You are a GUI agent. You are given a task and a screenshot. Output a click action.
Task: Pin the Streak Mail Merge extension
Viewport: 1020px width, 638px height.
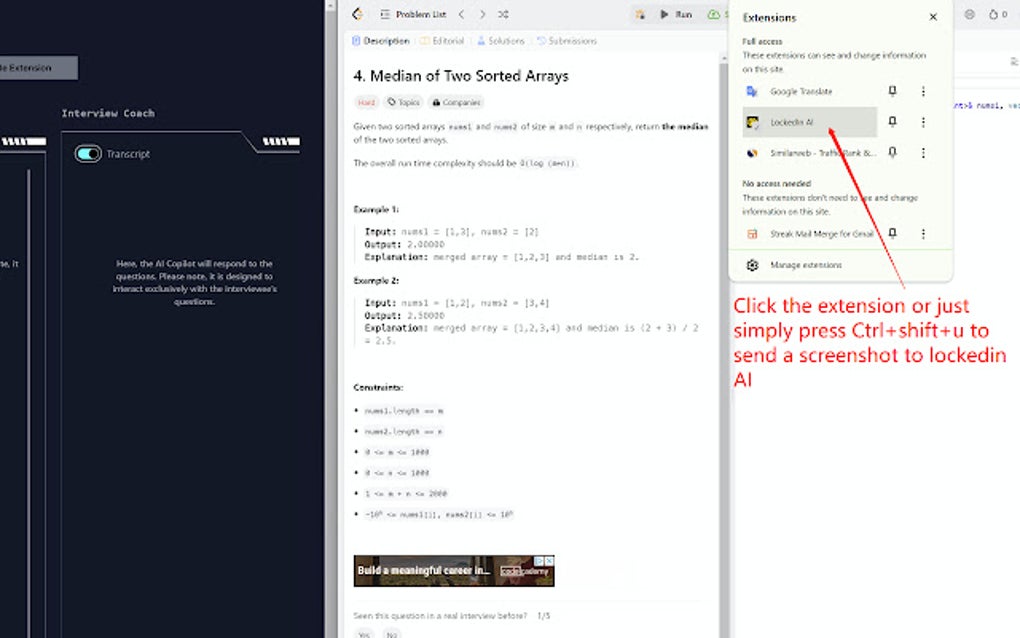coord(893,232)
